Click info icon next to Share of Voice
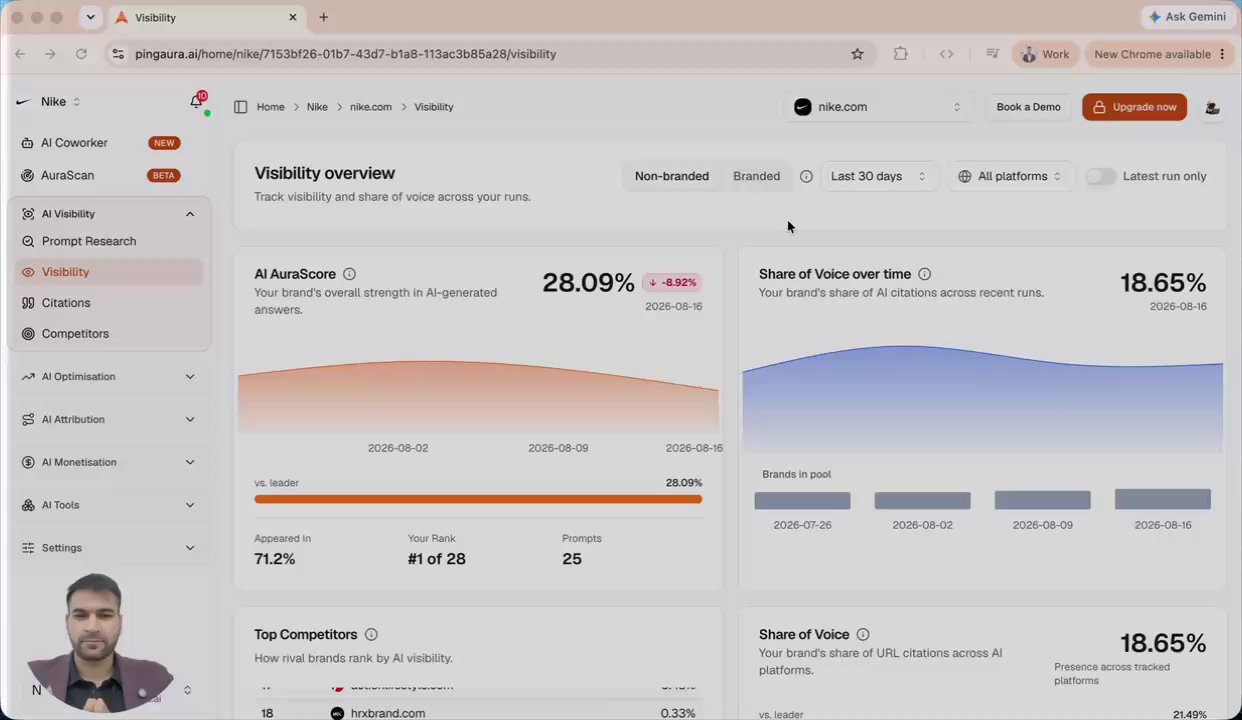The width and height of the screenshot is (1242, 720). pyautogui.click(x=863, y=635)
